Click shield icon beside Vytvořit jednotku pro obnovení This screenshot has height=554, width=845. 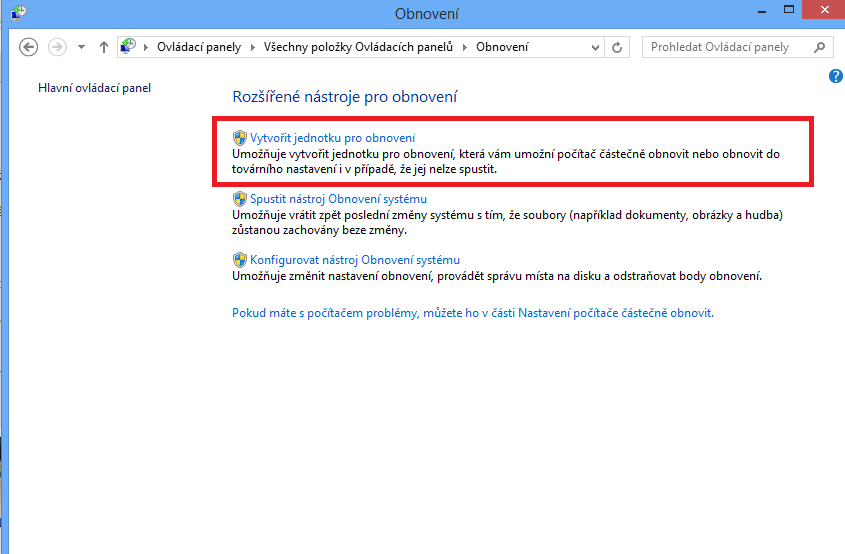(239, 137)
